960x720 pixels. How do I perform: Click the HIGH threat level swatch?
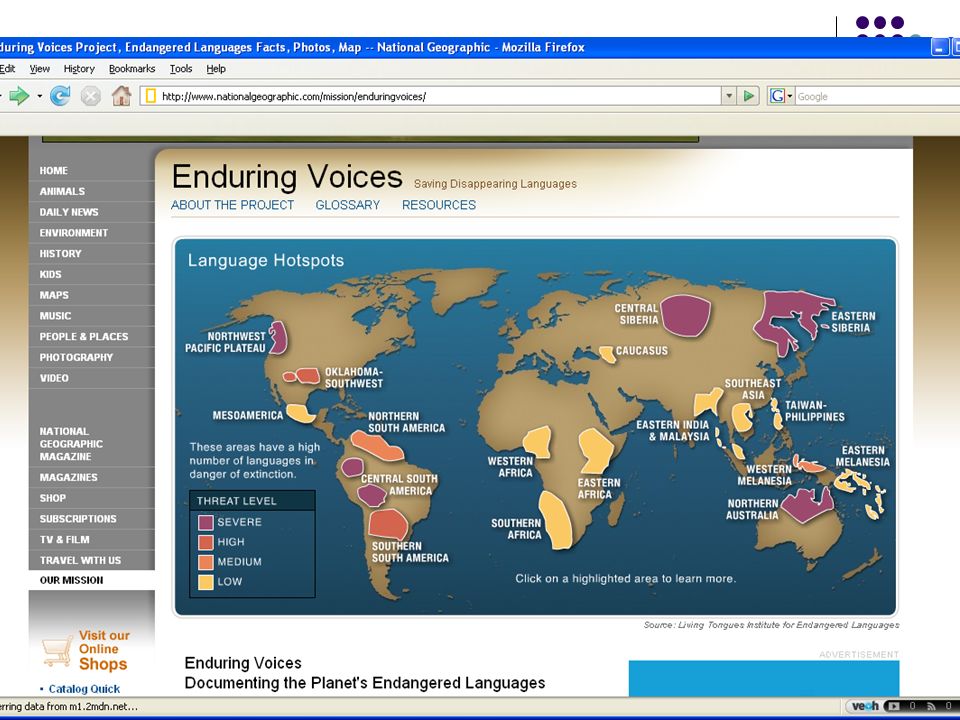coord(206,542)
